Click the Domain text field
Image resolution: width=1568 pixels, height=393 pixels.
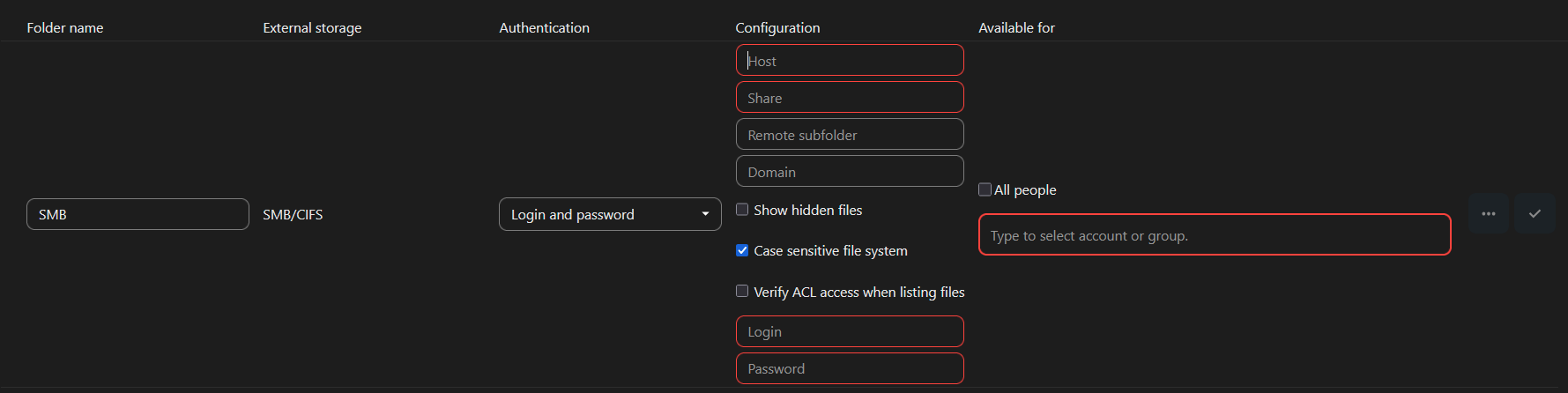[x=849, y=172]
